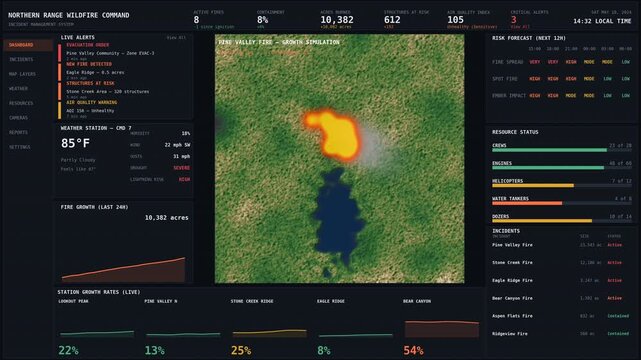This screenshot has width=641, height=360.
Task: Open Stone Creek Fire in the Incidents list
Action: click(x=512, y=263)
